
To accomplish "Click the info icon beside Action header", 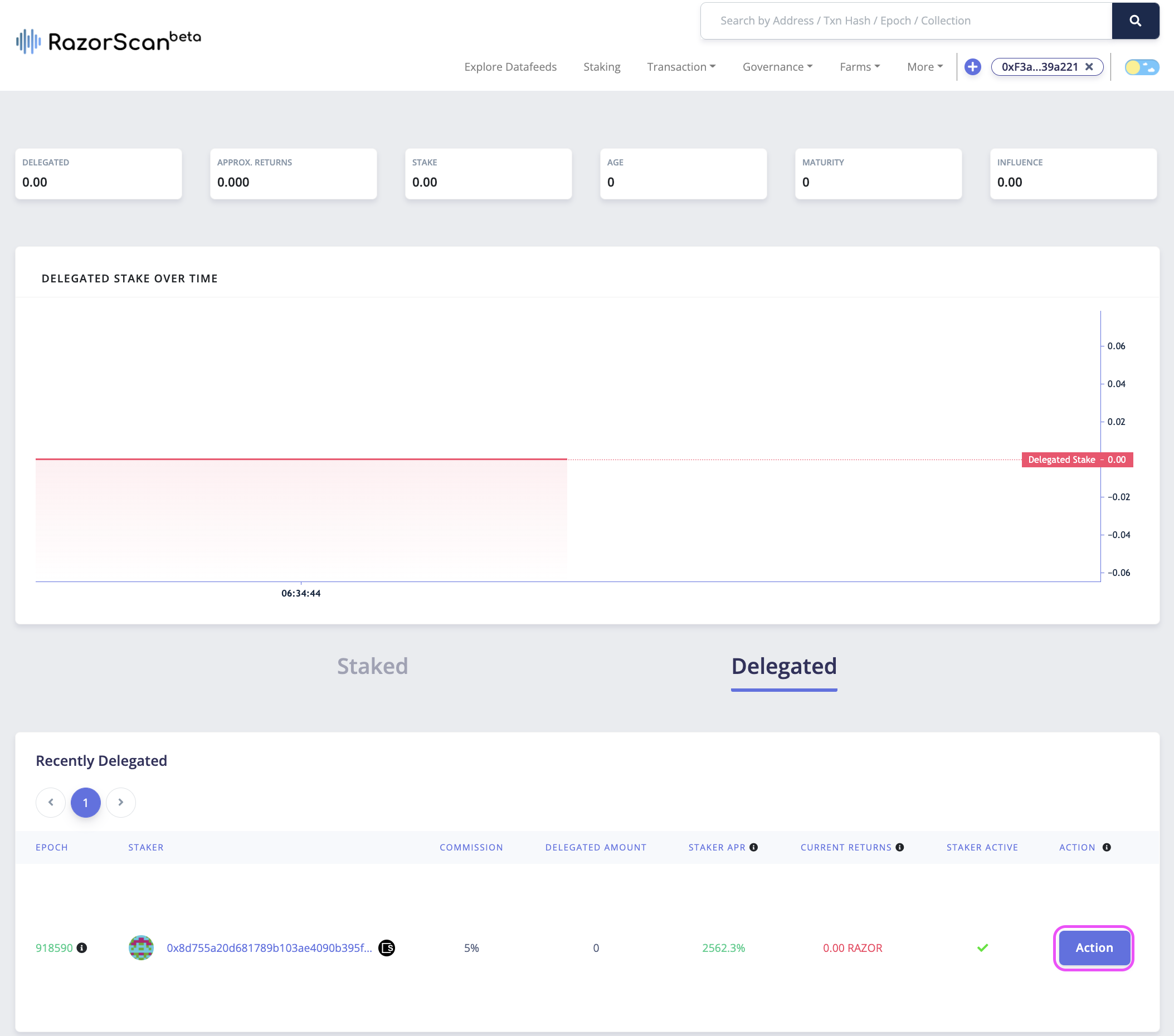I will (1107, 847).
